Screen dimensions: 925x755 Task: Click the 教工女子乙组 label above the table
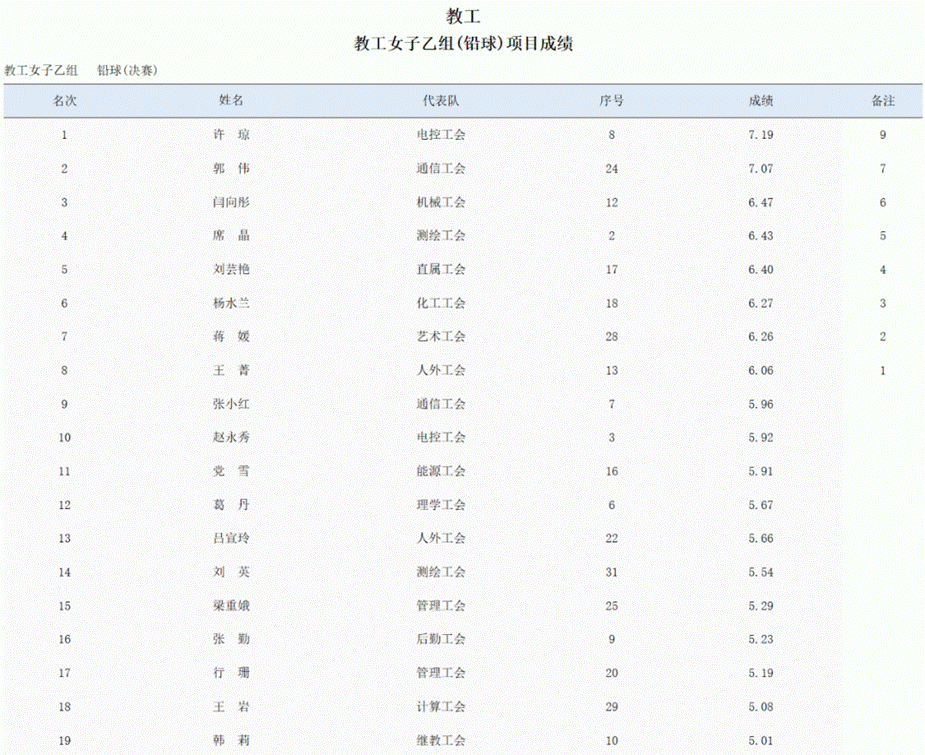pos(41,70)
